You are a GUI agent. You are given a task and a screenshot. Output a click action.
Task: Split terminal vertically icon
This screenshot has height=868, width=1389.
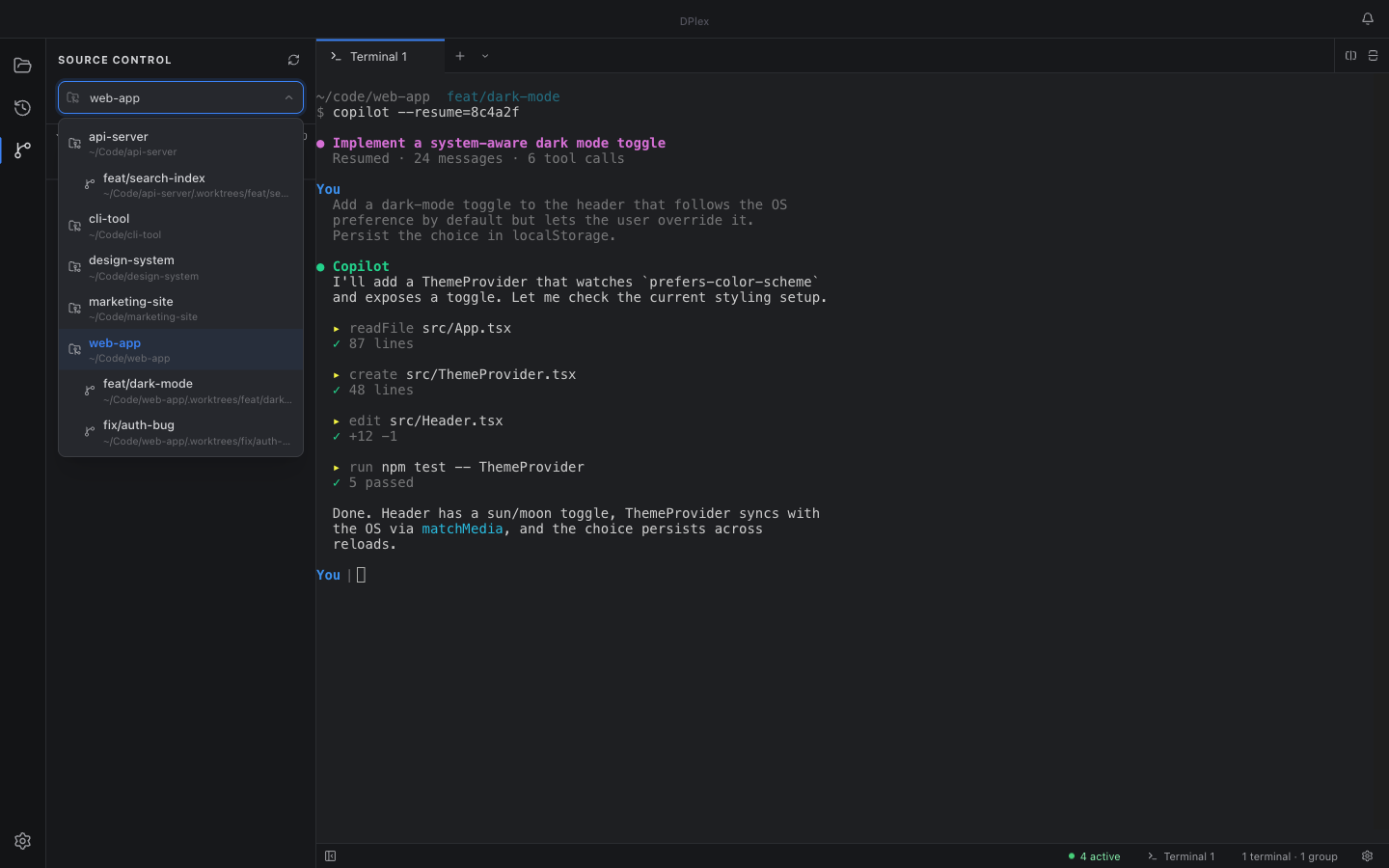pyautogui.click(x=1350, y=56)
